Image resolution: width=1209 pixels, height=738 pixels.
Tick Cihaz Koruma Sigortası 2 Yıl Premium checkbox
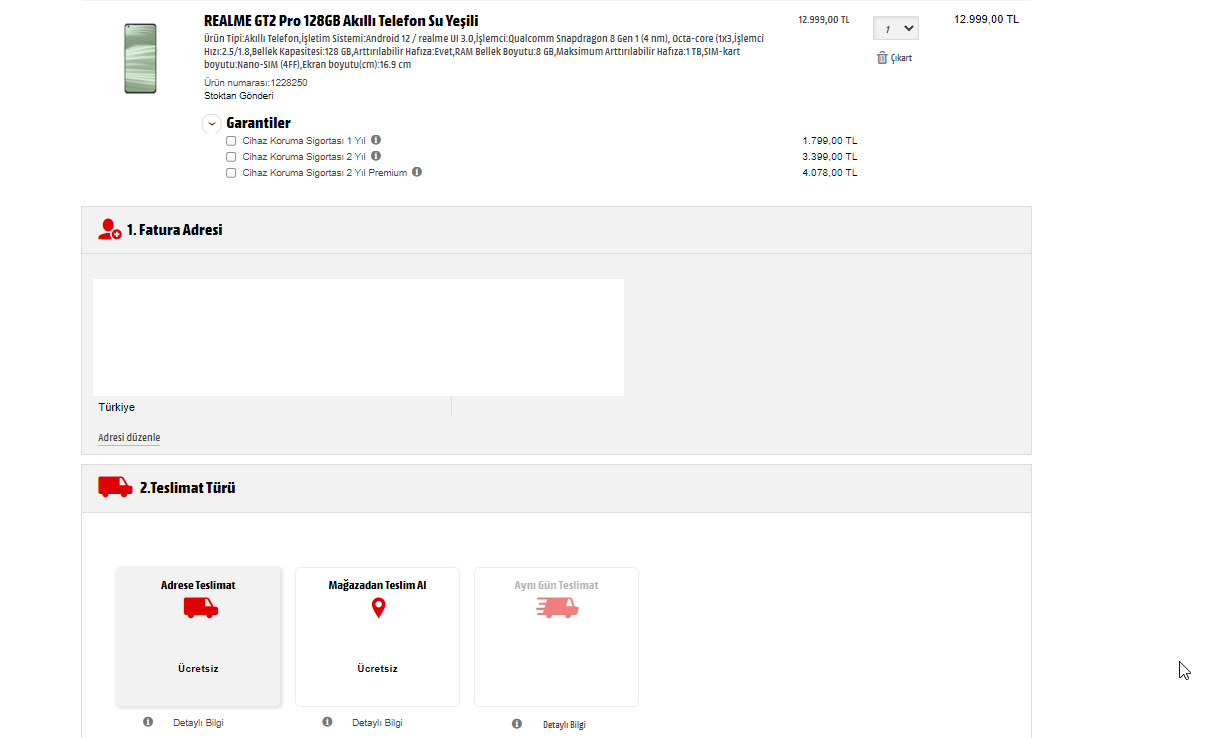coord(231,173)
